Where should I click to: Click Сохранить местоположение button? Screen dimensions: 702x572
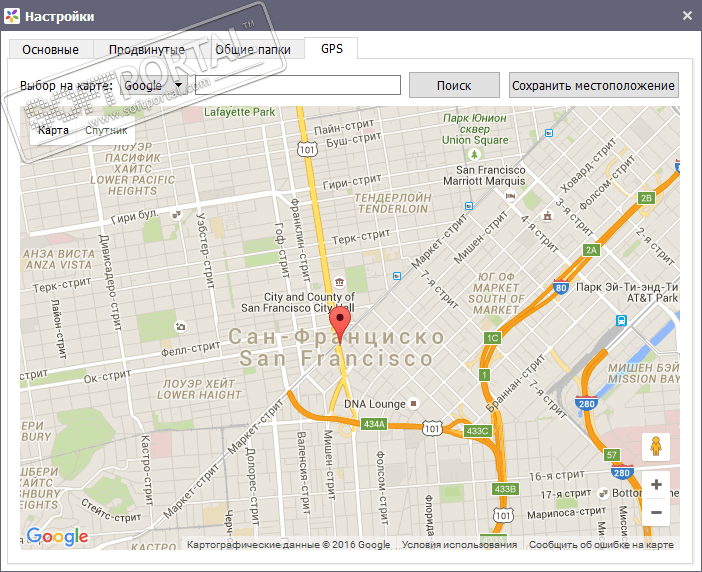594,85
